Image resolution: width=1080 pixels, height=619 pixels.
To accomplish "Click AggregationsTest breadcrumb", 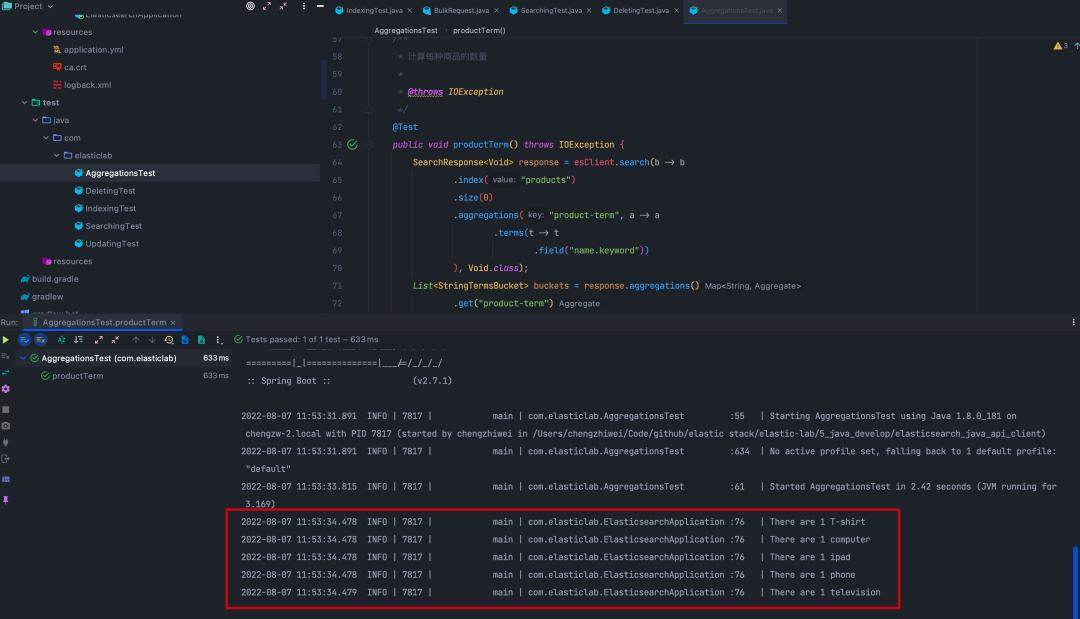I will pyautogui.click(x=406, y=30).
